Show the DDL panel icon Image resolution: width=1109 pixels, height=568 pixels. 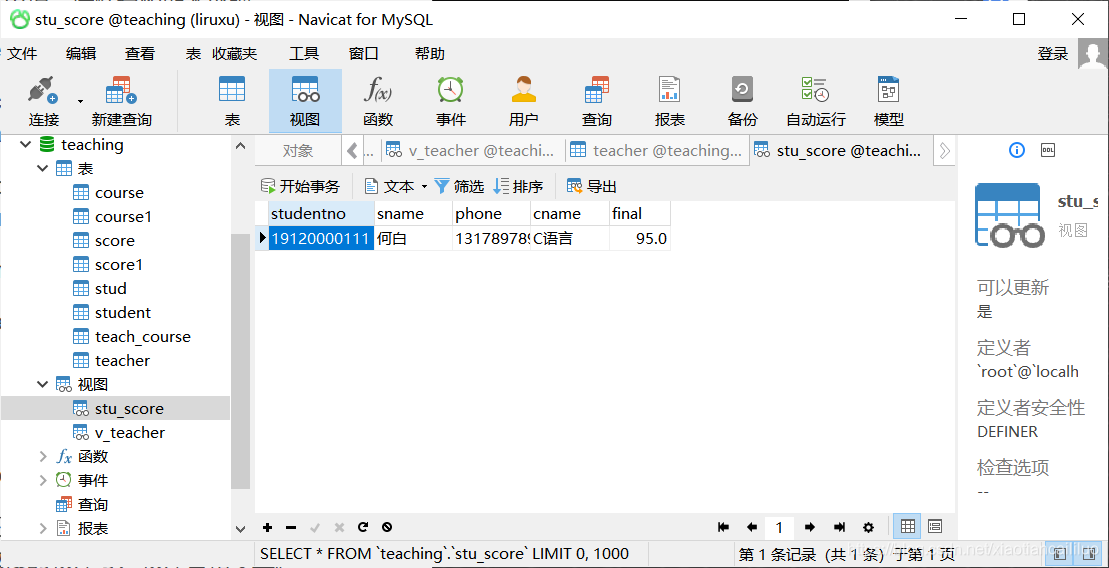point(1047,150)
